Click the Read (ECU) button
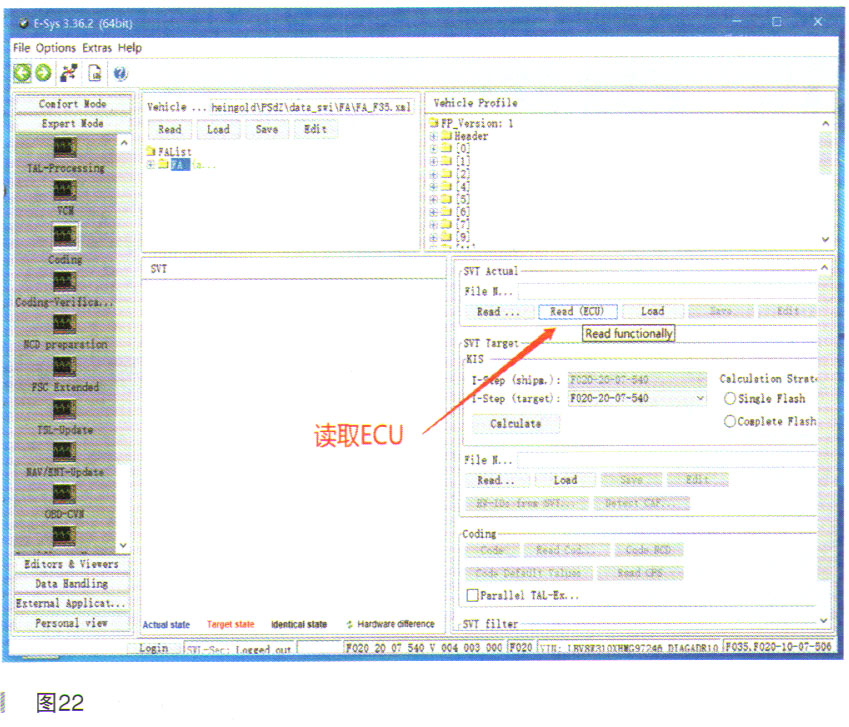This screenshot has height=727, width=849. 577,311
